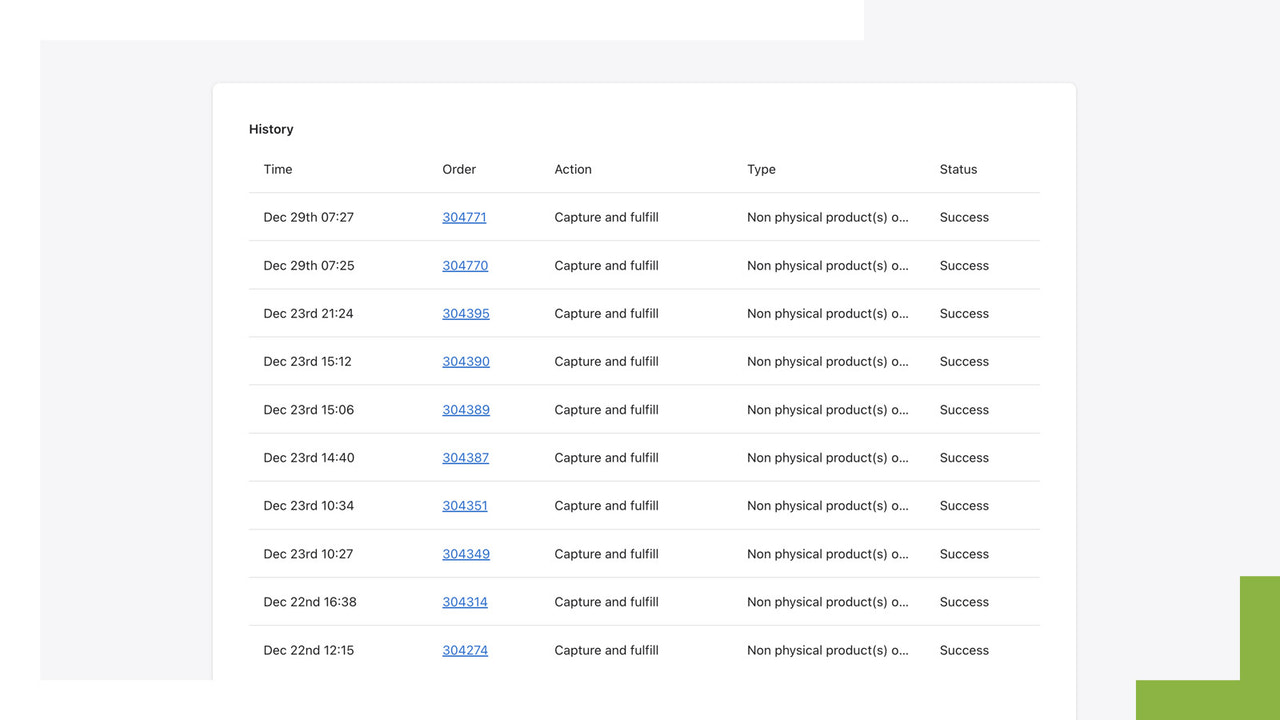Open order 304351 from history

(464, 505)
